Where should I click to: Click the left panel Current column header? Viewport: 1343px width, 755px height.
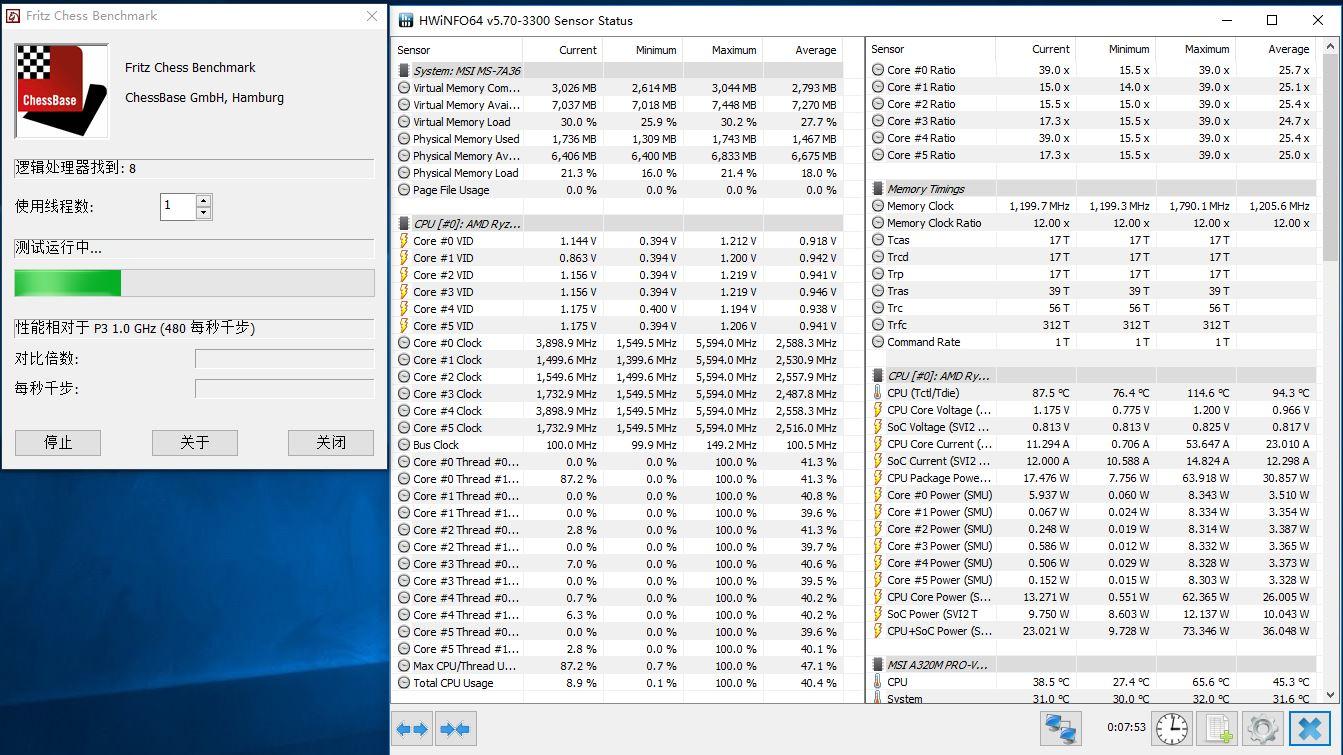561,50
